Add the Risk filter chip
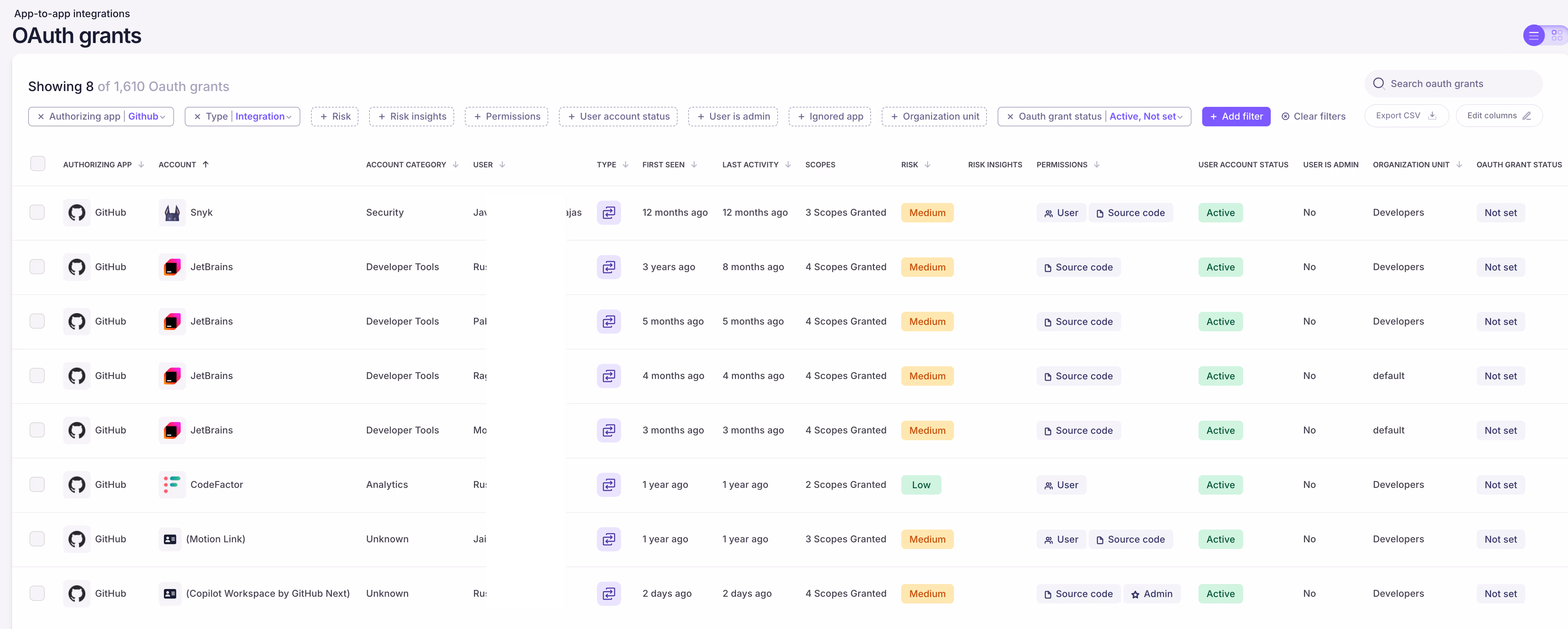Screen dimensions: 1568x629 (335, 116)
